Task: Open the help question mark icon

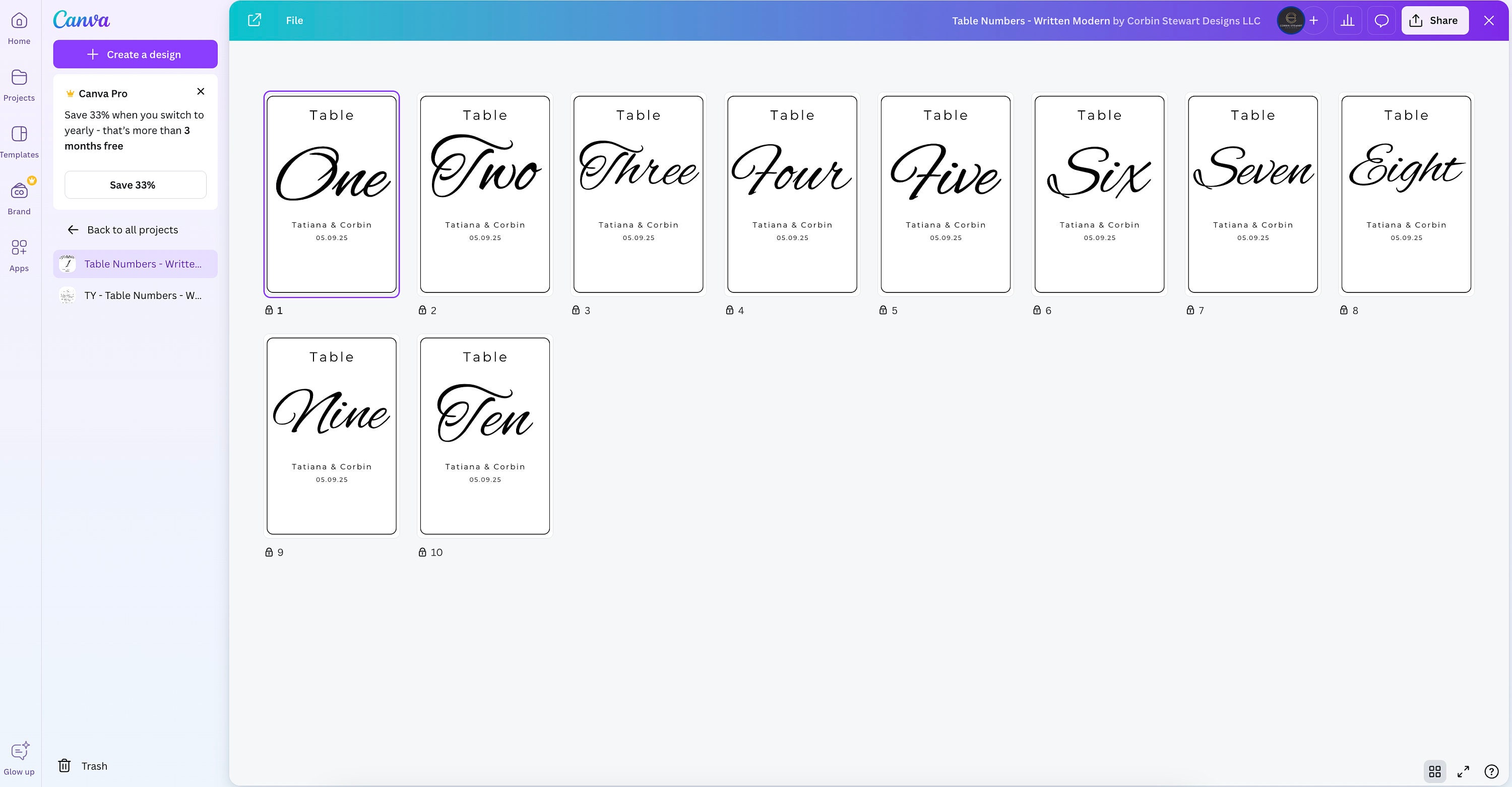Action: (x=1491, y=771)
